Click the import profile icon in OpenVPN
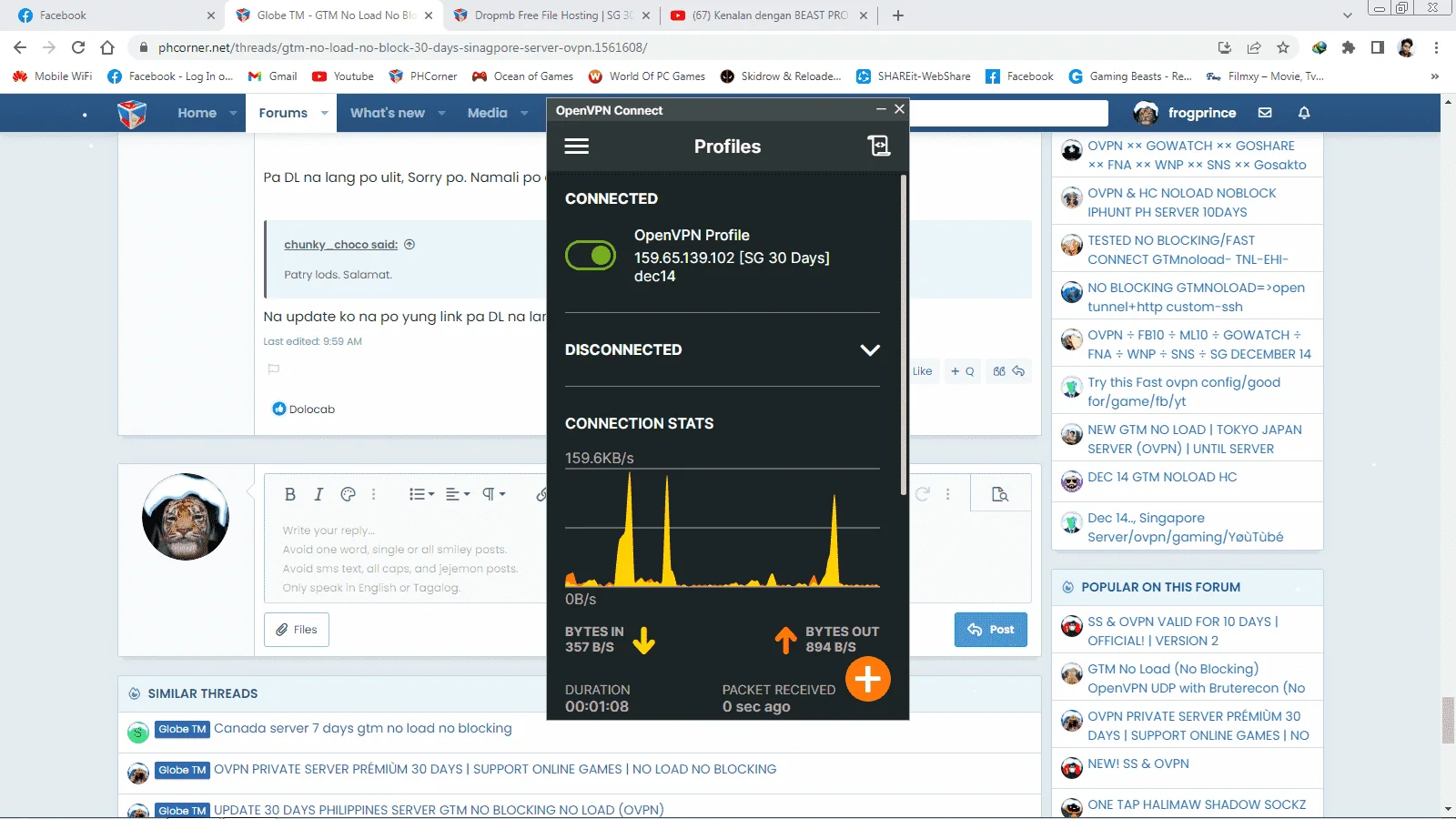1456x819 pixels. pos(878,147)
